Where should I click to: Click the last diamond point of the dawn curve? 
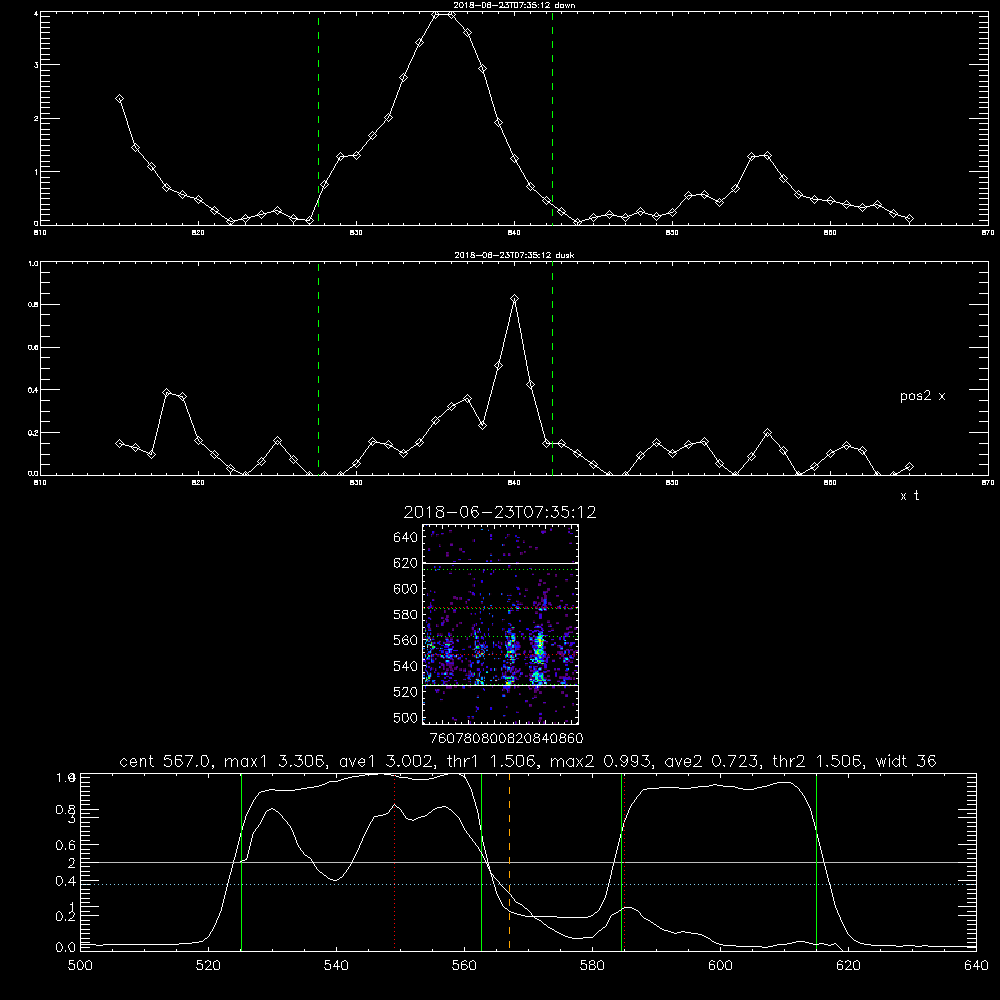[909, 219]
